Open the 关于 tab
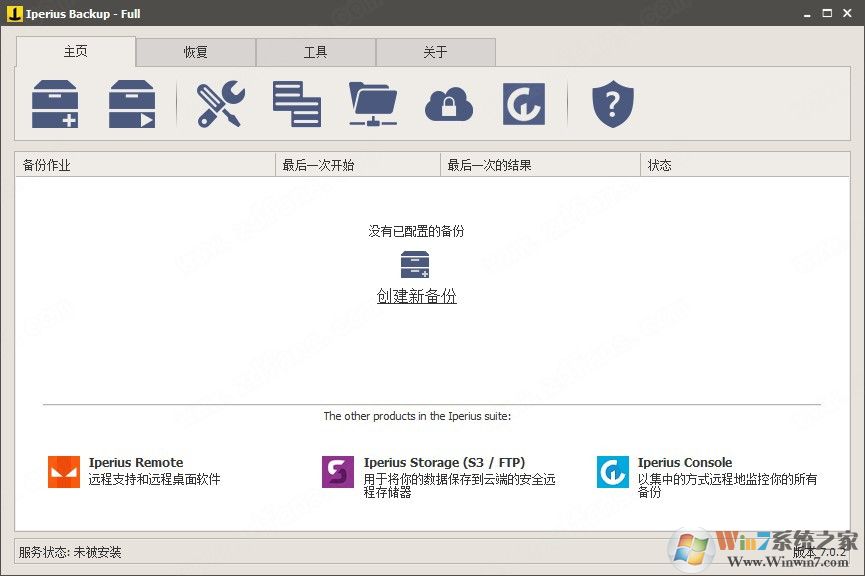The height and width of the screenshot is (576, 865). tap(436, 51)
